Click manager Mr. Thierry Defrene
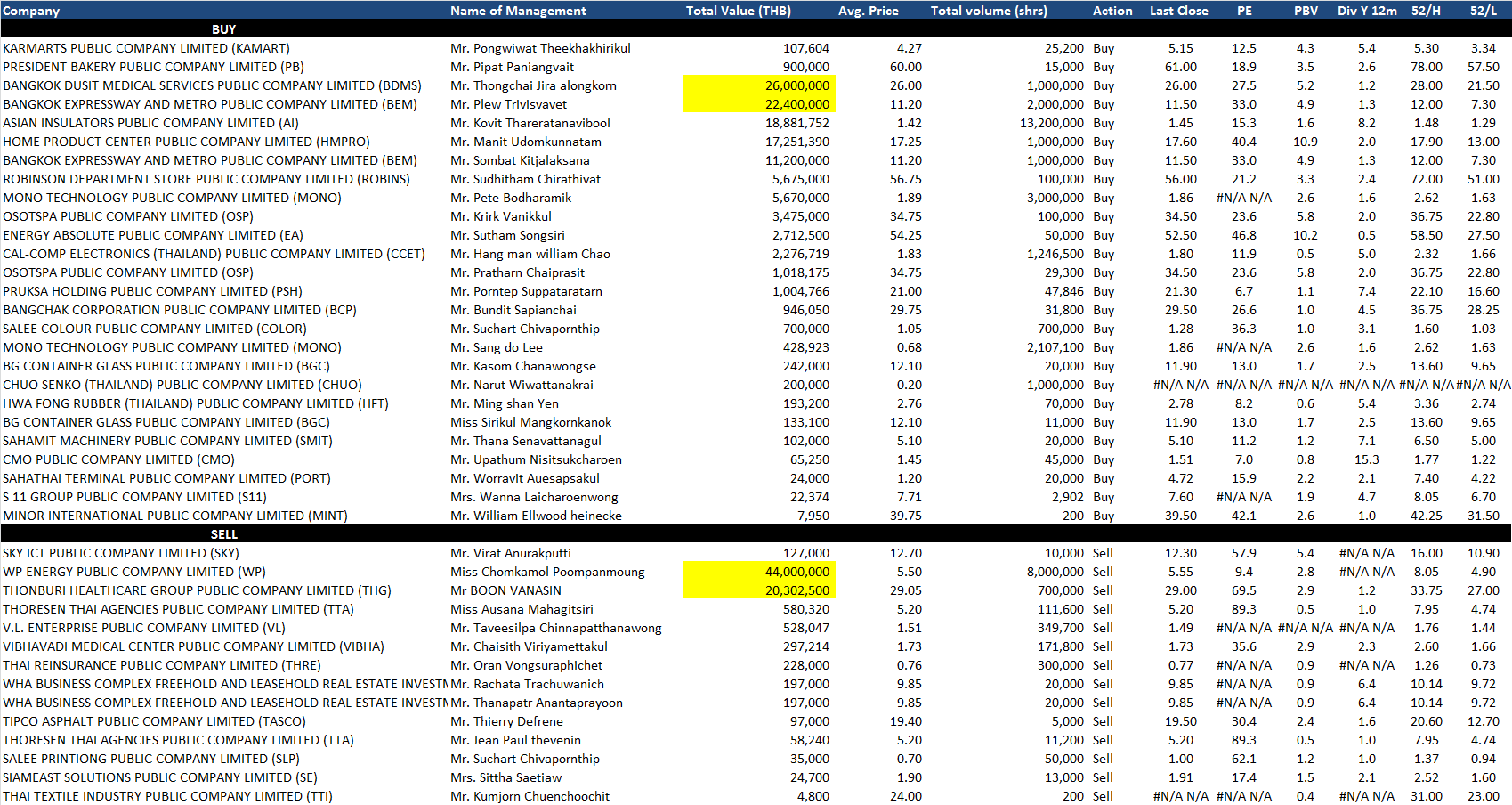 click(506, 721)
